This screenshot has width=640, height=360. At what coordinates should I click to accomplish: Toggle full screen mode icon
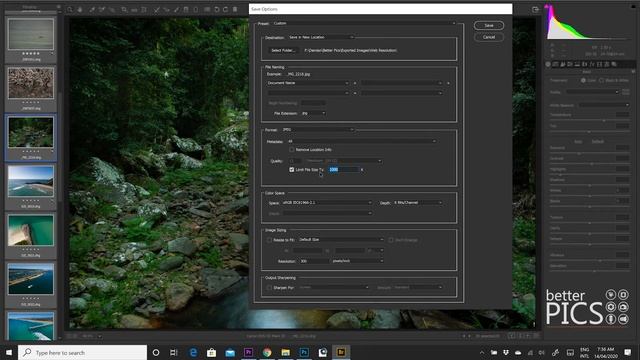[x=536, y=9]
